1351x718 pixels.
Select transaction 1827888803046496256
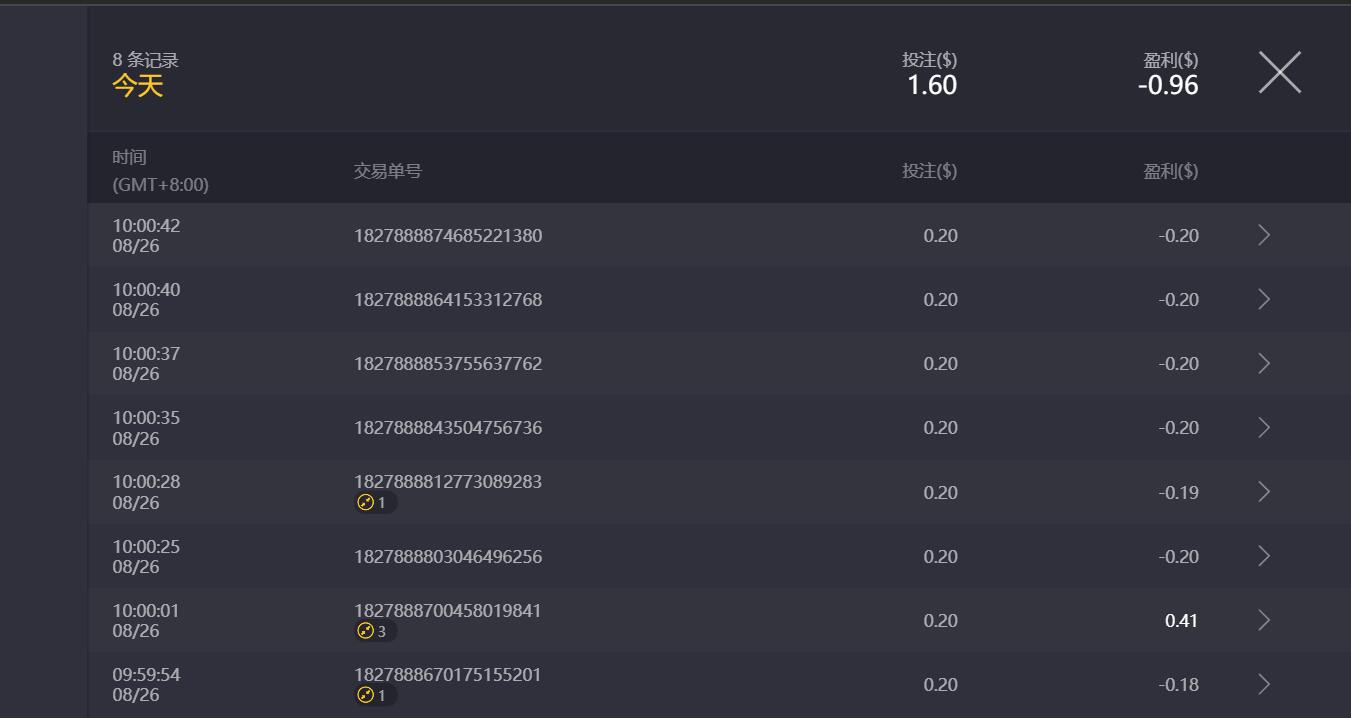[x=447, y=557]
